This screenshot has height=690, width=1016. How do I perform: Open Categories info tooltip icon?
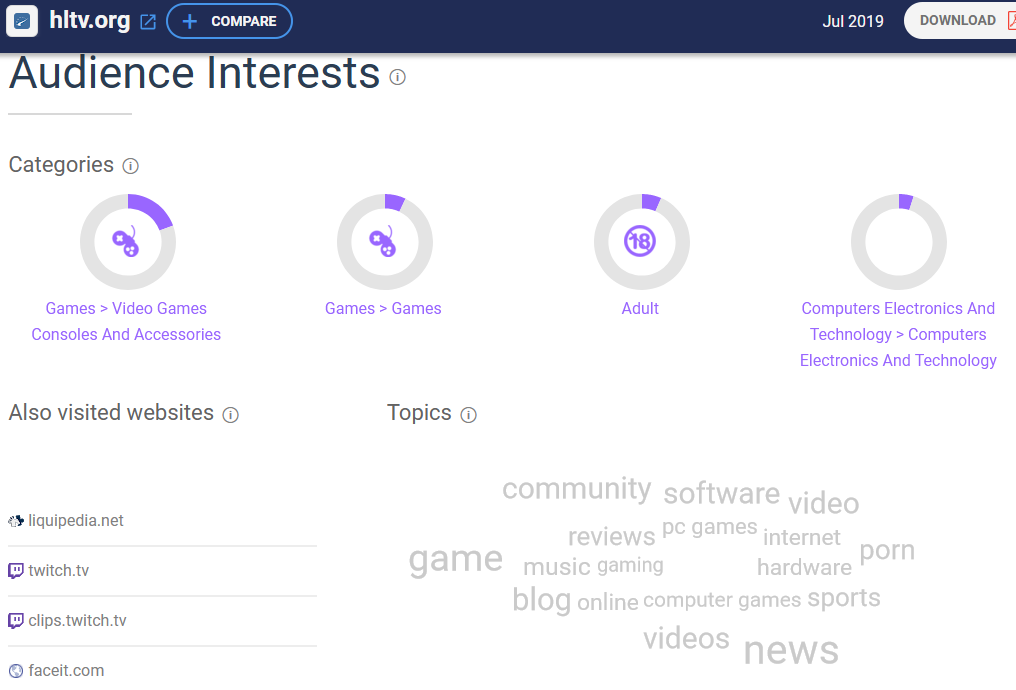click(130, 167)
